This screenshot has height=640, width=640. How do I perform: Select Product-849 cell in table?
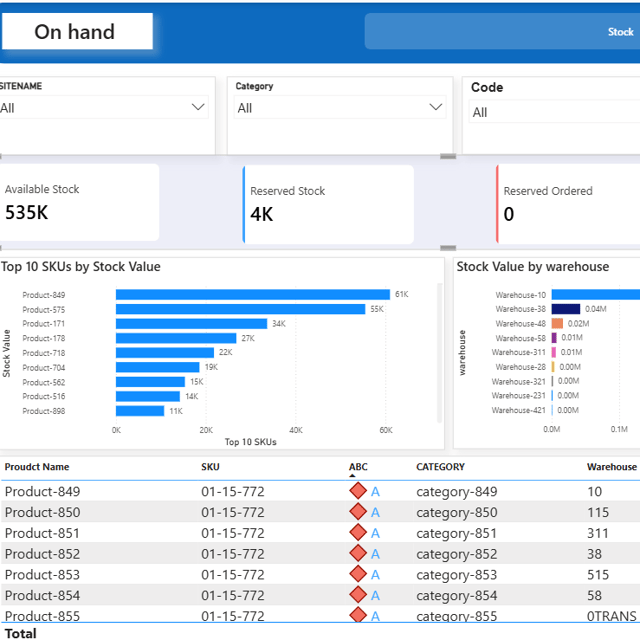(x=42, y=491)
